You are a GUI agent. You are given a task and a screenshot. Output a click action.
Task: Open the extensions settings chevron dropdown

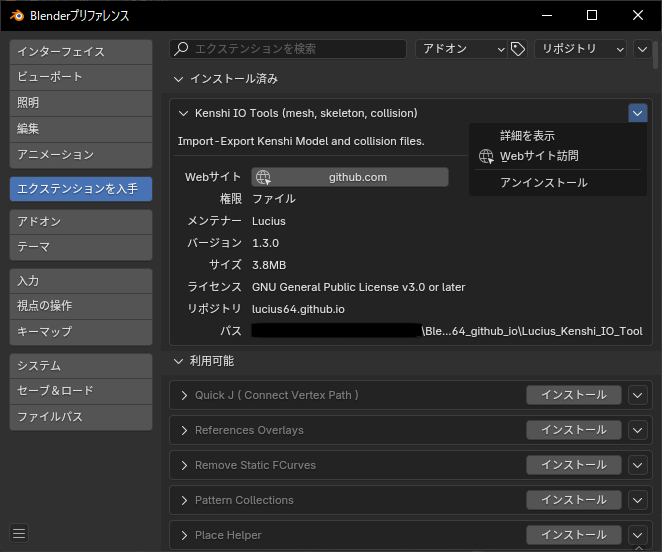642,49
